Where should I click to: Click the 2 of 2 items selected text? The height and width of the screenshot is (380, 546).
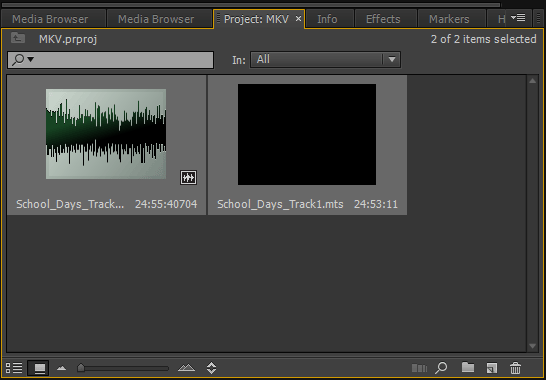tap(484, 39)
